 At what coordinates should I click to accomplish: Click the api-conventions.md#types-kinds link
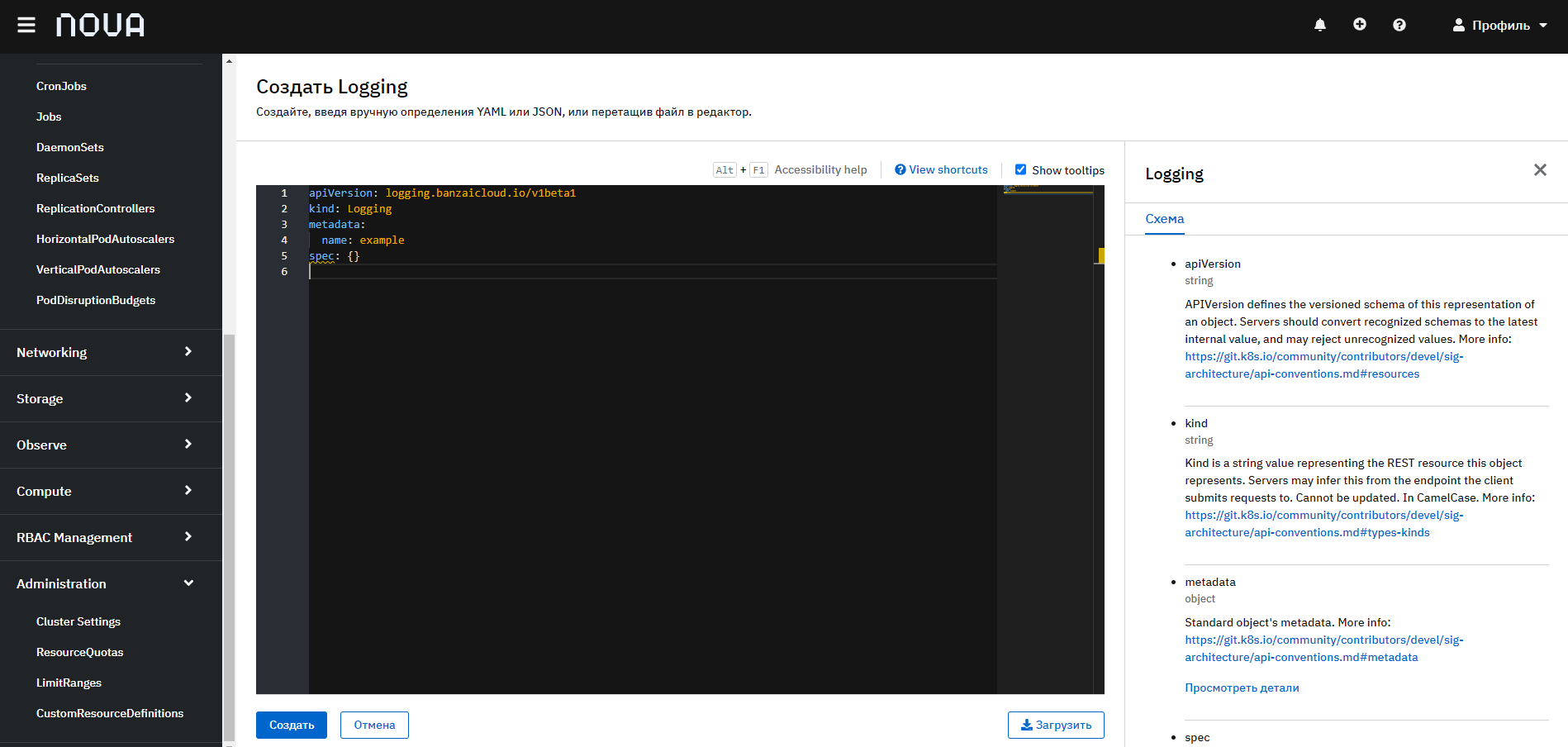tap(1323, 524)
